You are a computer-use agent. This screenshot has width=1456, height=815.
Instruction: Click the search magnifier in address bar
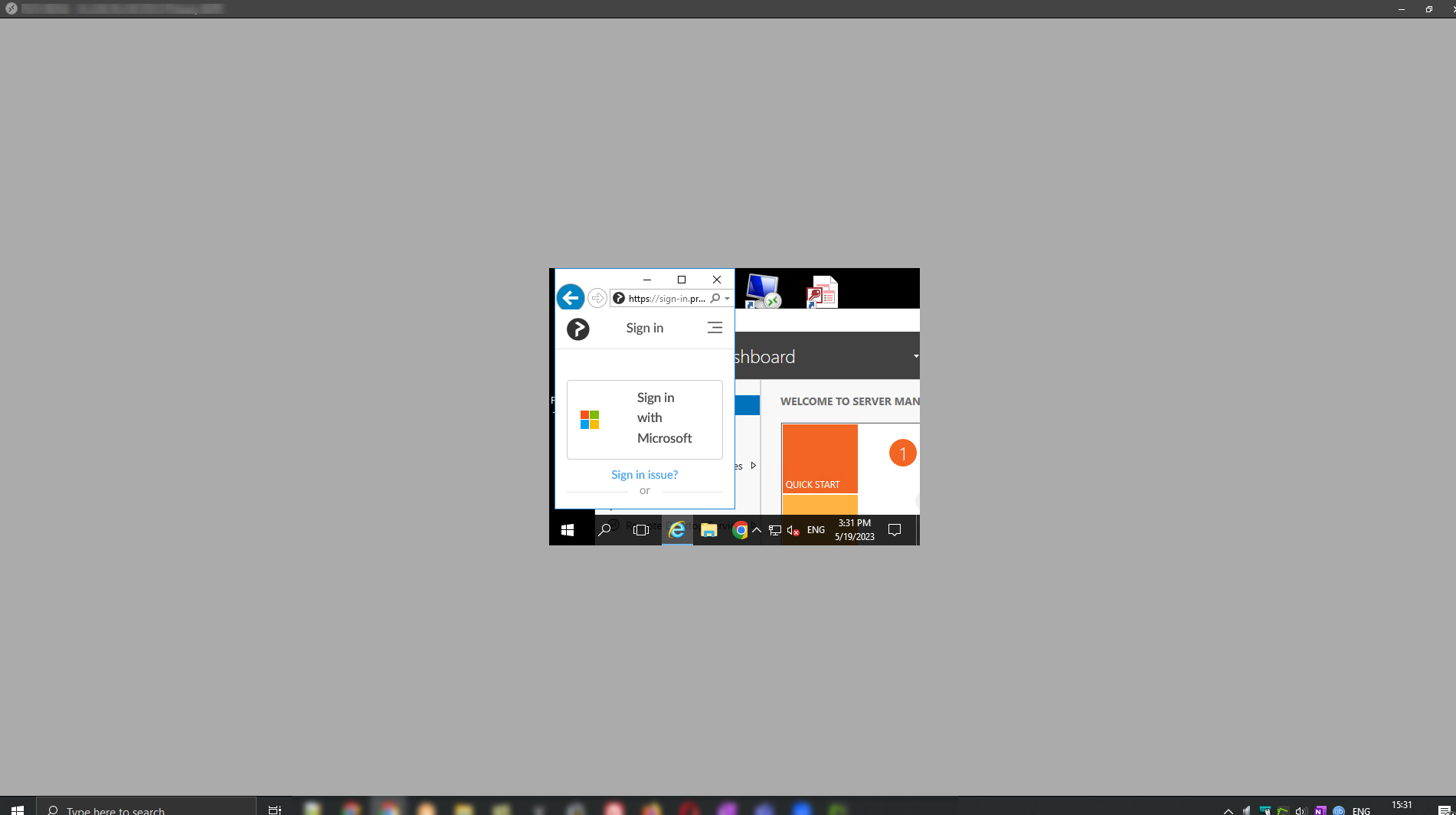point(715,299)
